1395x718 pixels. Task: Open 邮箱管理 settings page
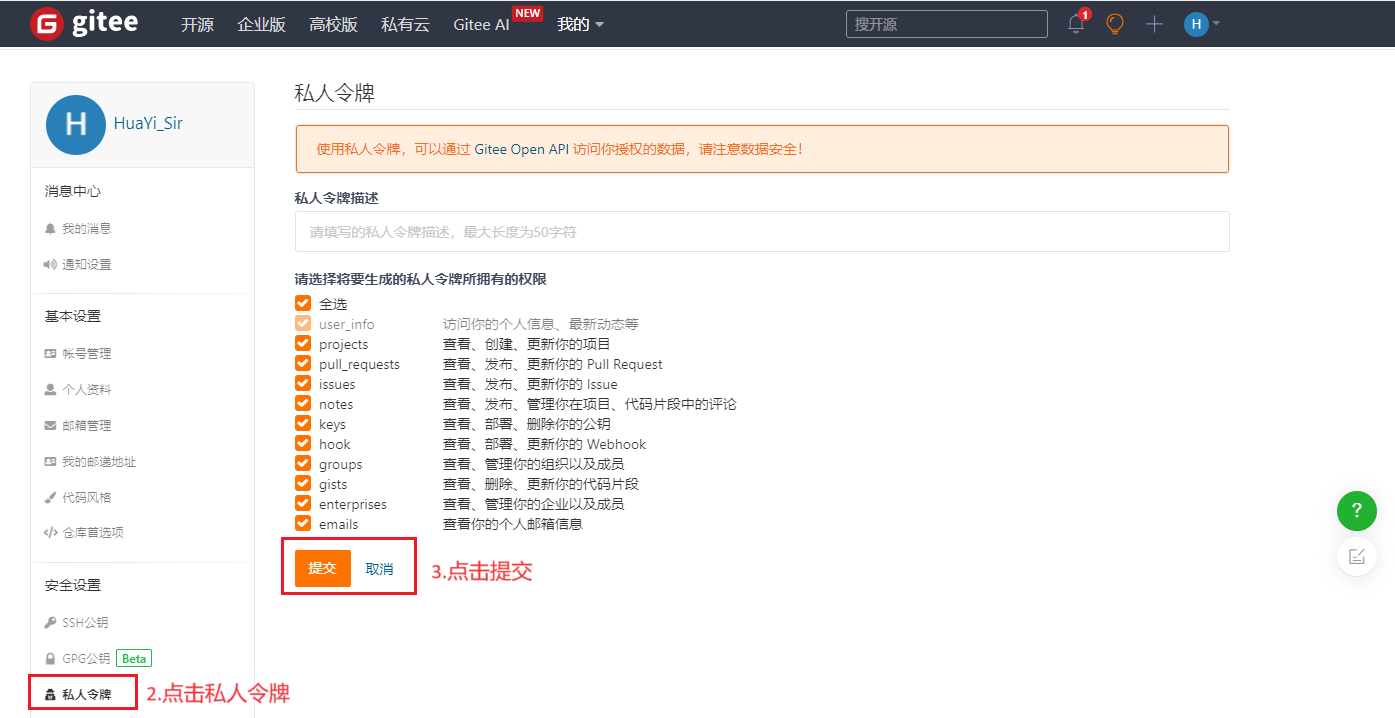87,426
